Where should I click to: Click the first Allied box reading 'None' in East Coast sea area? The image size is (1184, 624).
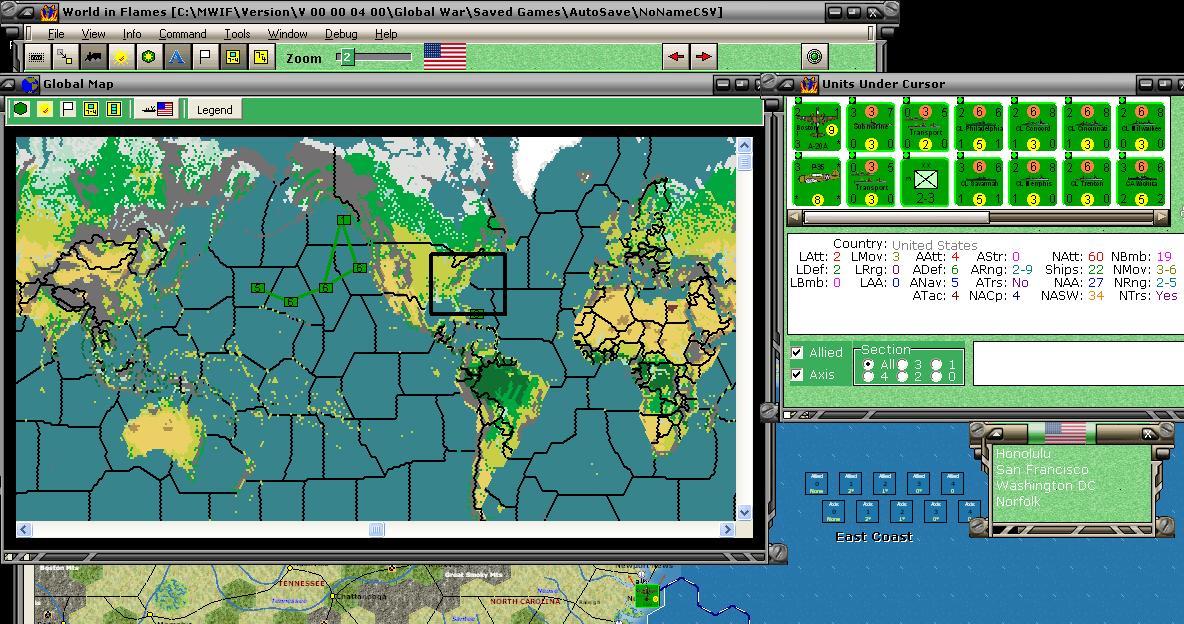pos(816,483)
